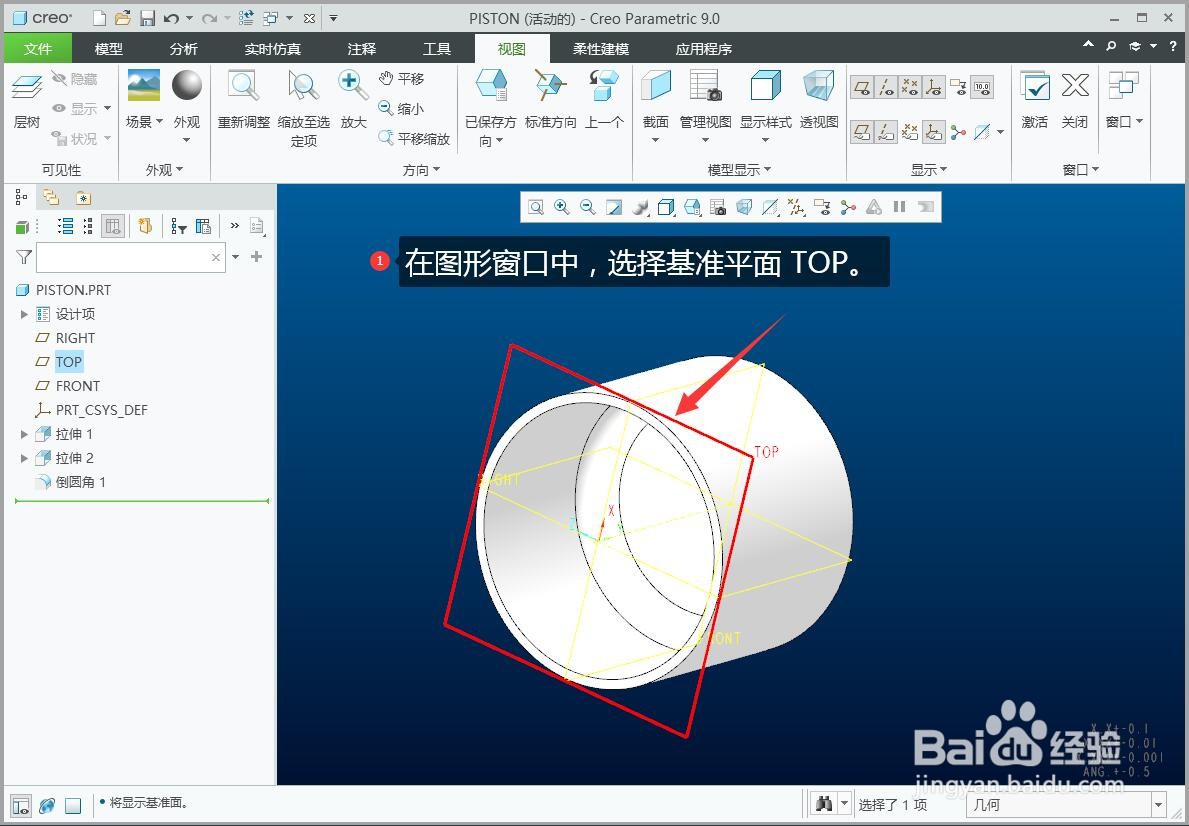
Task: Create new file from quick access toolbar
Action: pos(99,17)
